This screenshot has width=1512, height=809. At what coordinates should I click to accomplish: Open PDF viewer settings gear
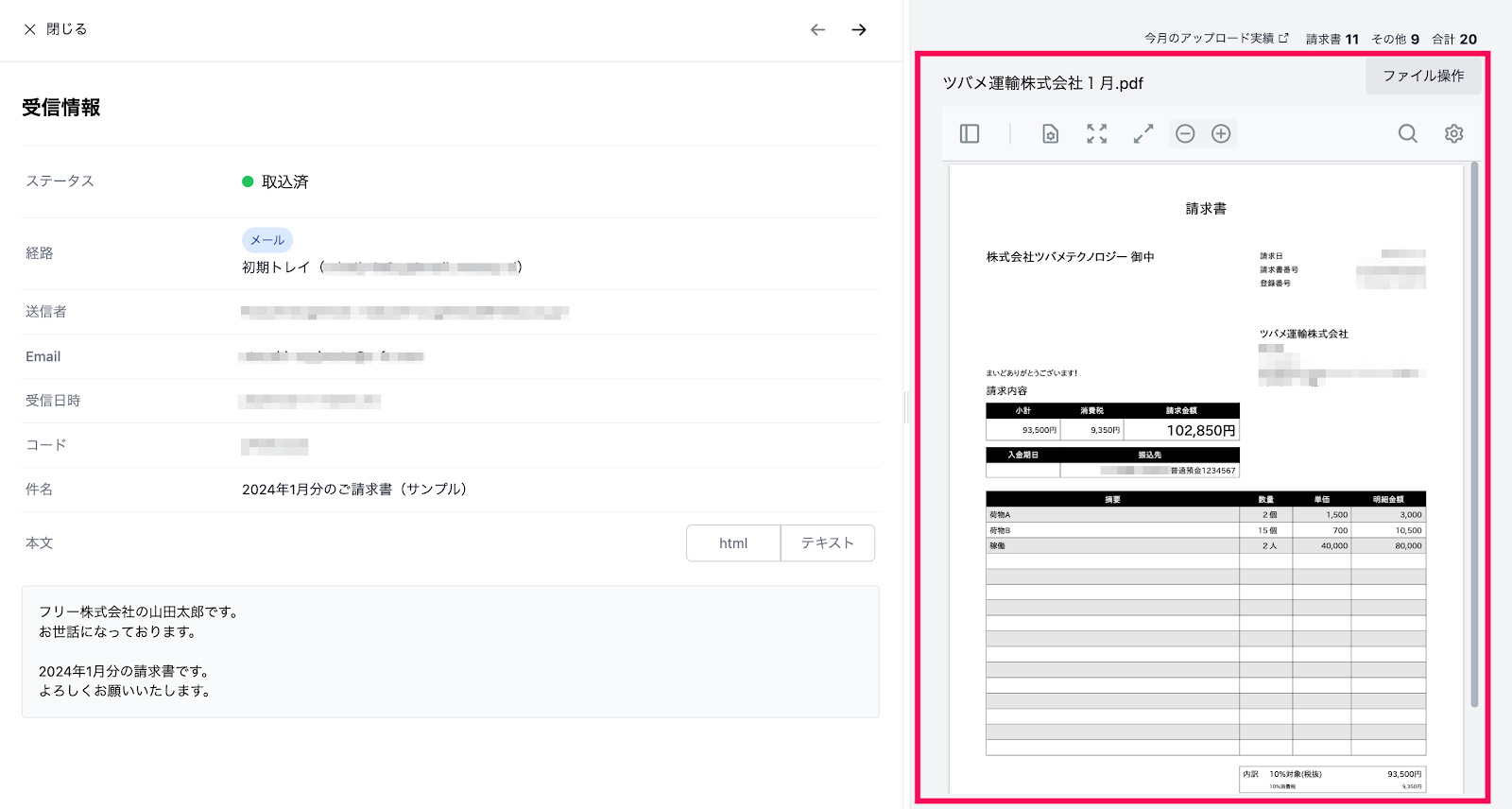pos(1454,134)
